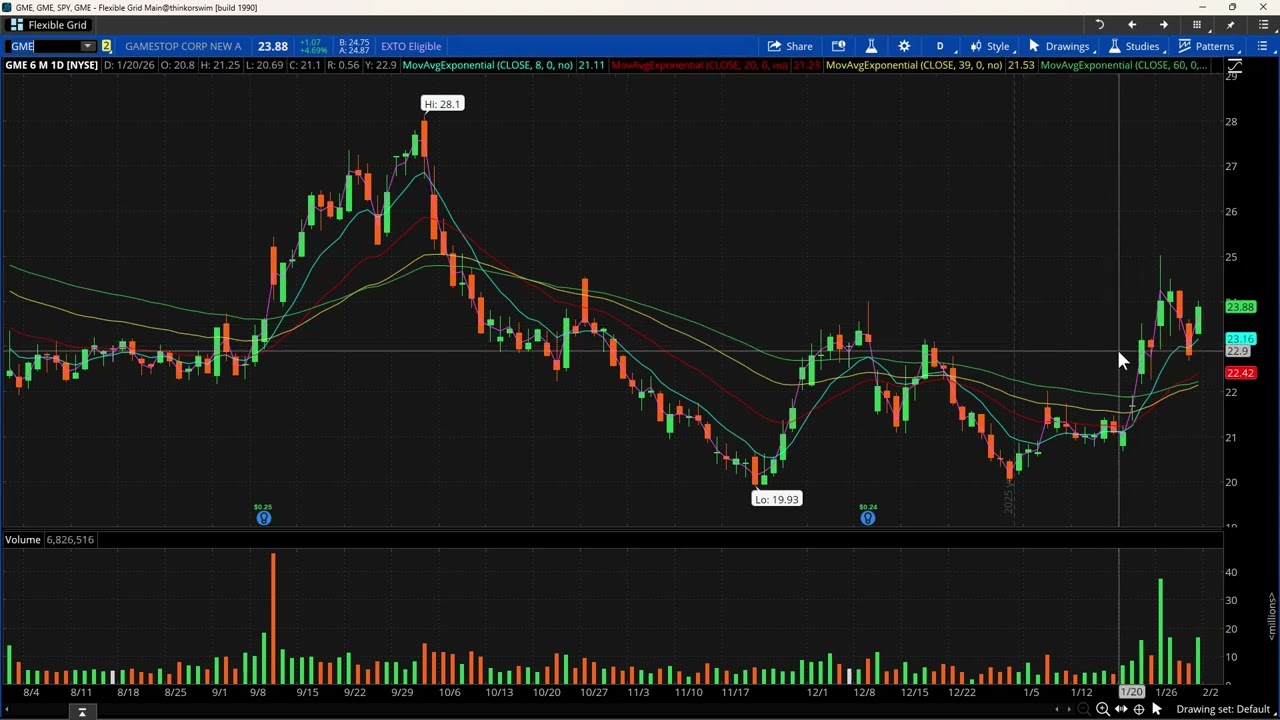Click the red MovAvgExponential (CLOSE, 20) label

698,65
